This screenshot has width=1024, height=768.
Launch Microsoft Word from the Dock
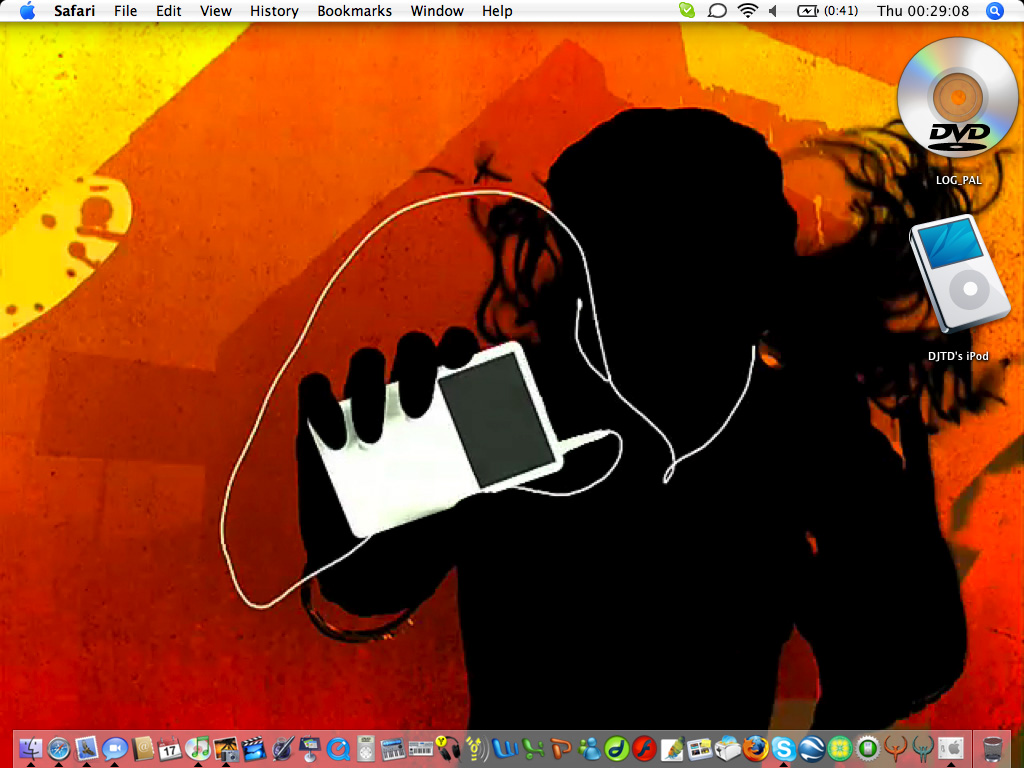tap(505, 748)
